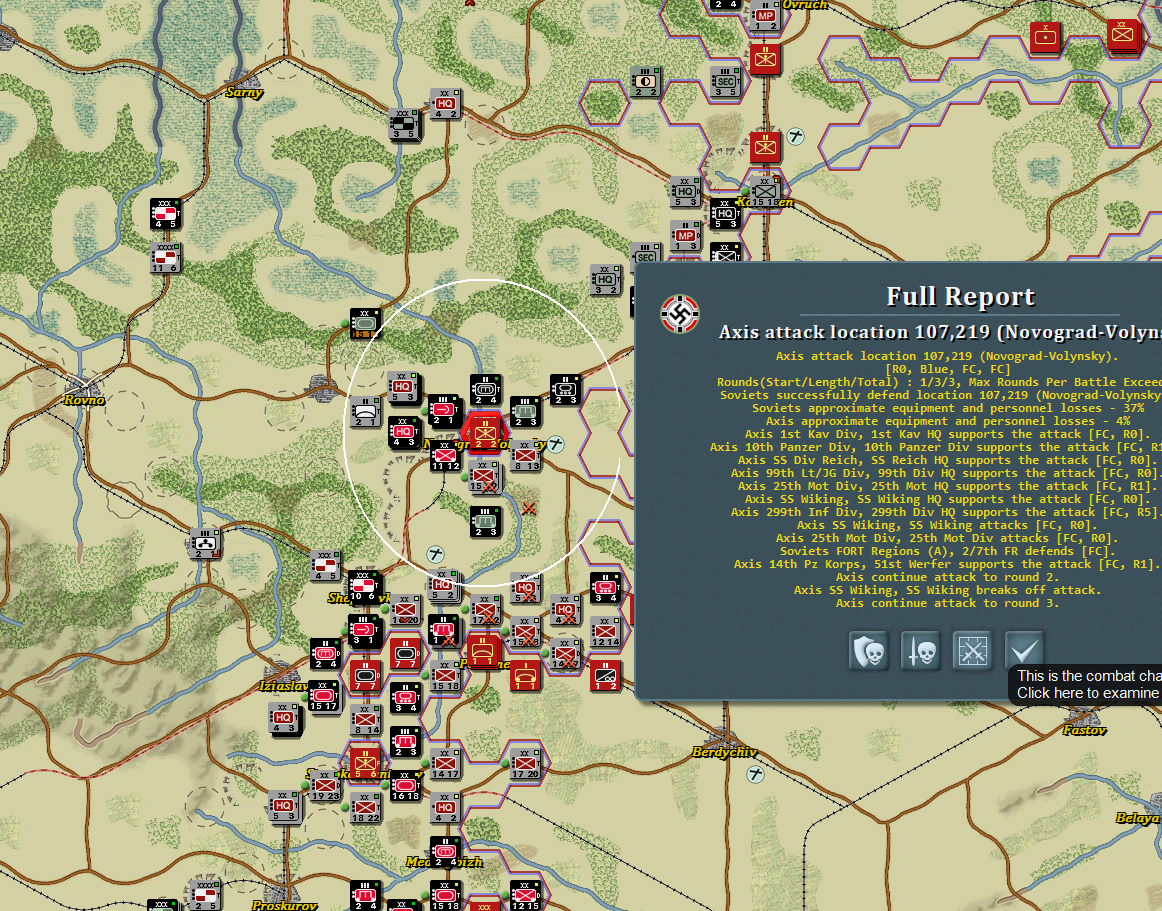This screenshot has width=1162, height=911.
Task: Click 'Axis 25th Mot Div, 25th Mot Div attacks' line
Action: click(x=948, y=538)
